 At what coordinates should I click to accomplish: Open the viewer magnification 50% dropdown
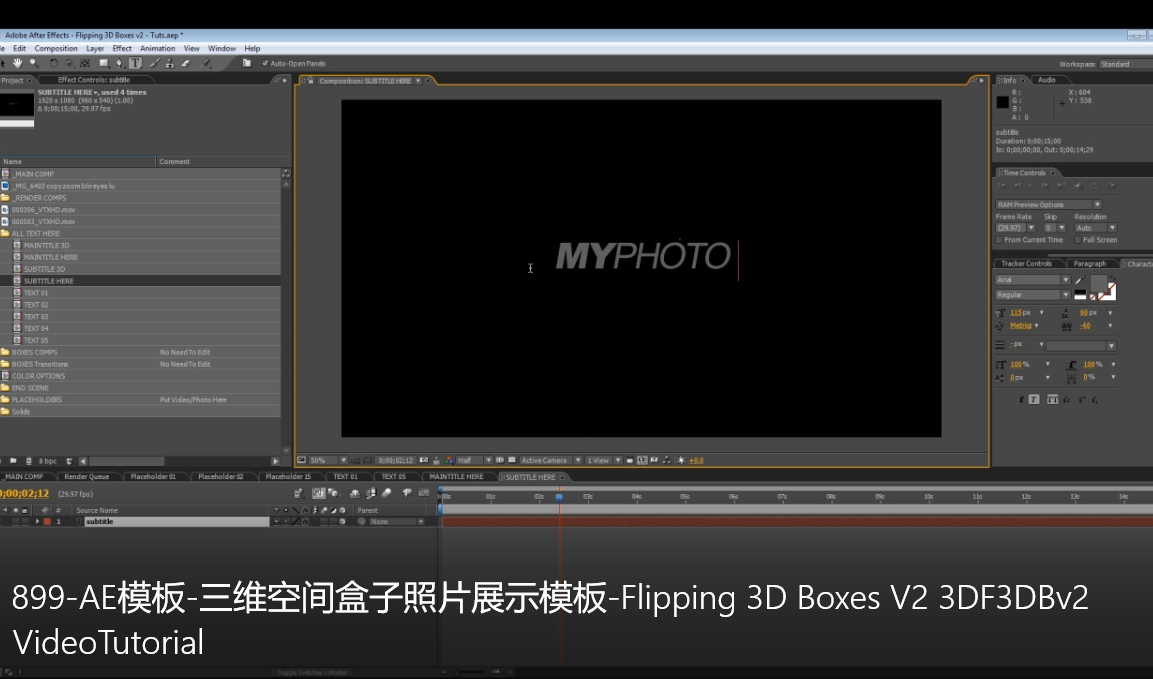[327, 461]
